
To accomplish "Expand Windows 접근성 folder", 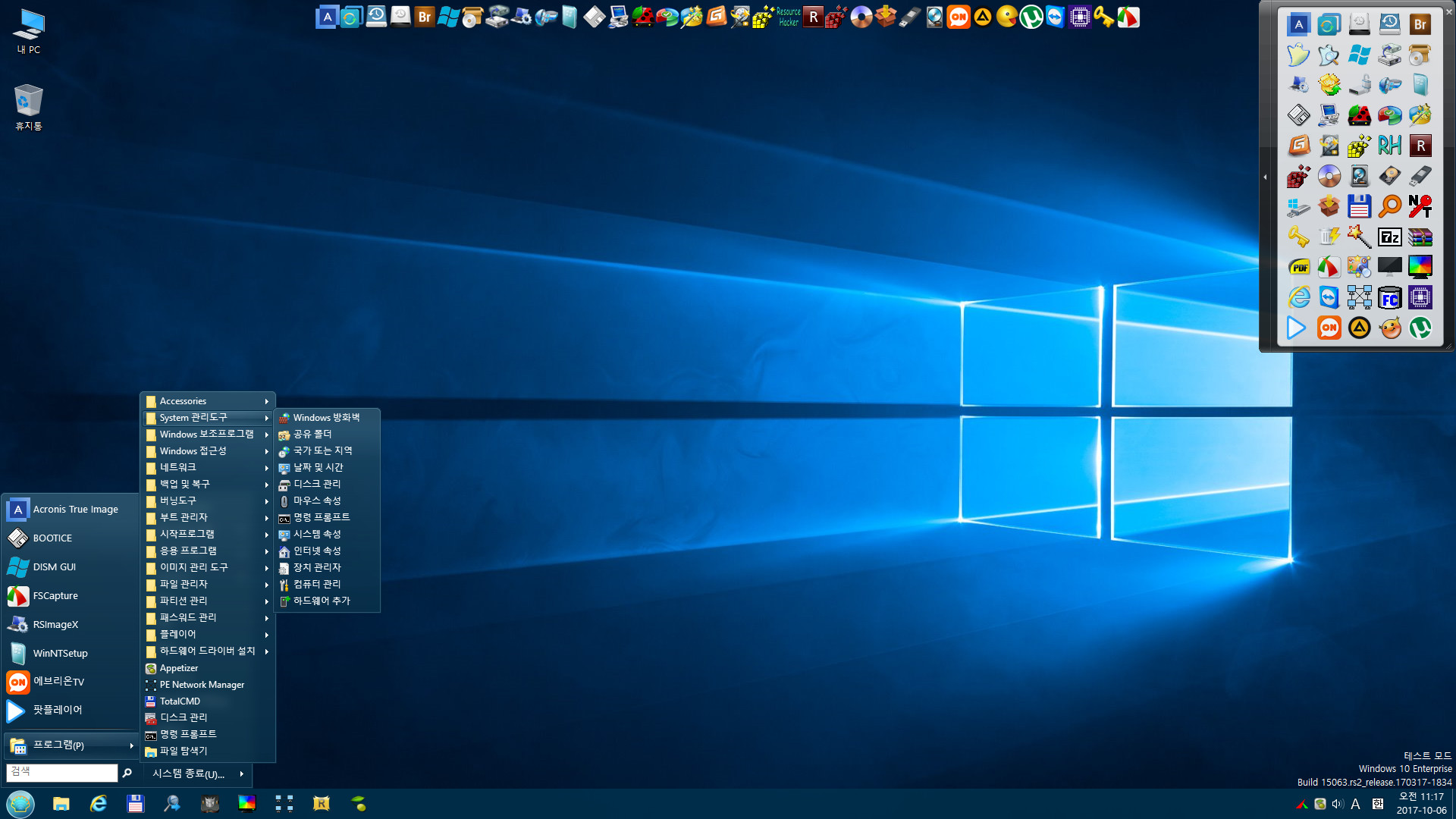I will click(208, 451).
